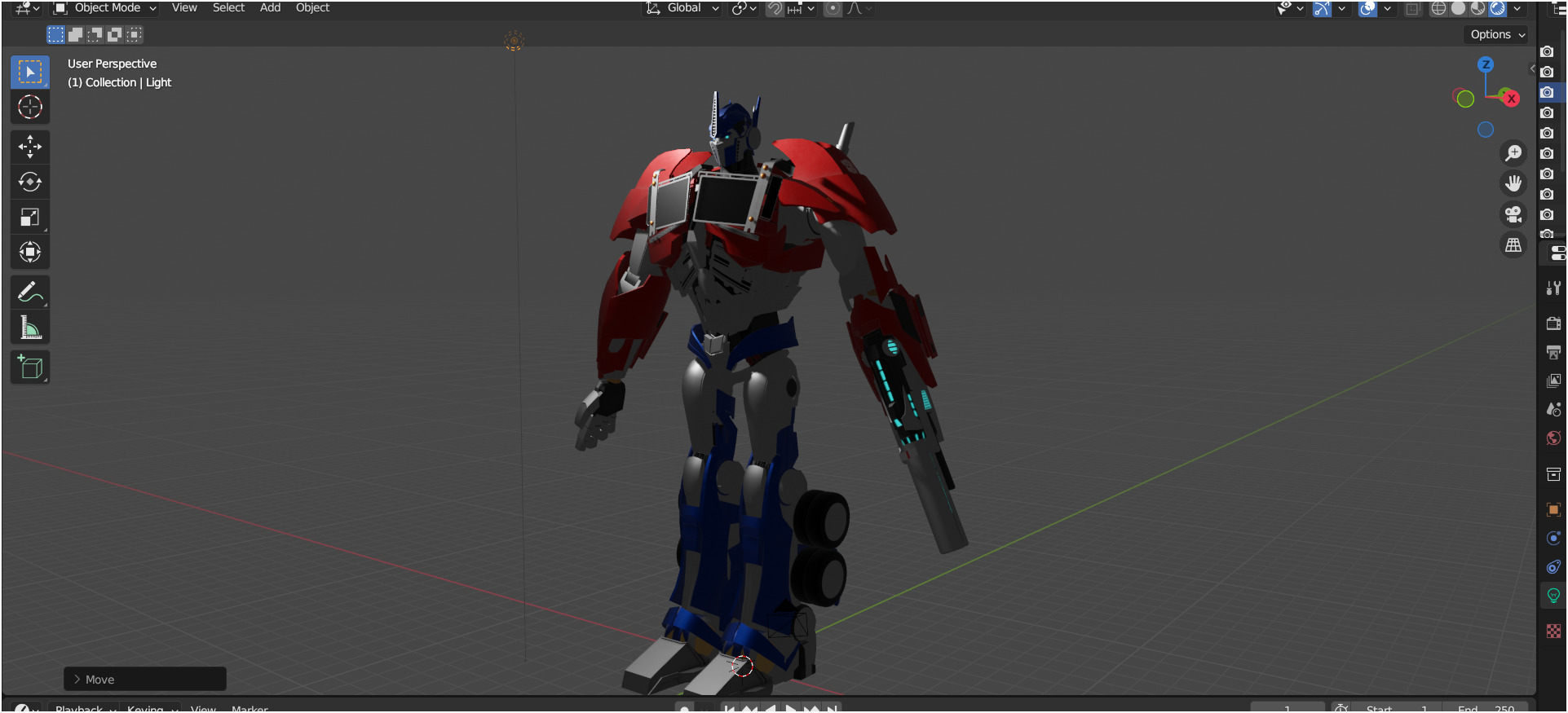
Task: Select the Measure ruler tool
Action: [30, 327]
